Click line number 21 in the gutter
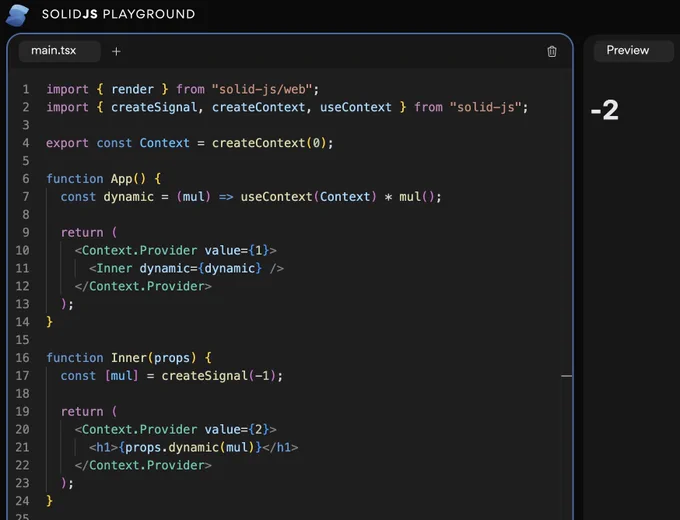Screen dimensions: 680x520 [23, 447]
